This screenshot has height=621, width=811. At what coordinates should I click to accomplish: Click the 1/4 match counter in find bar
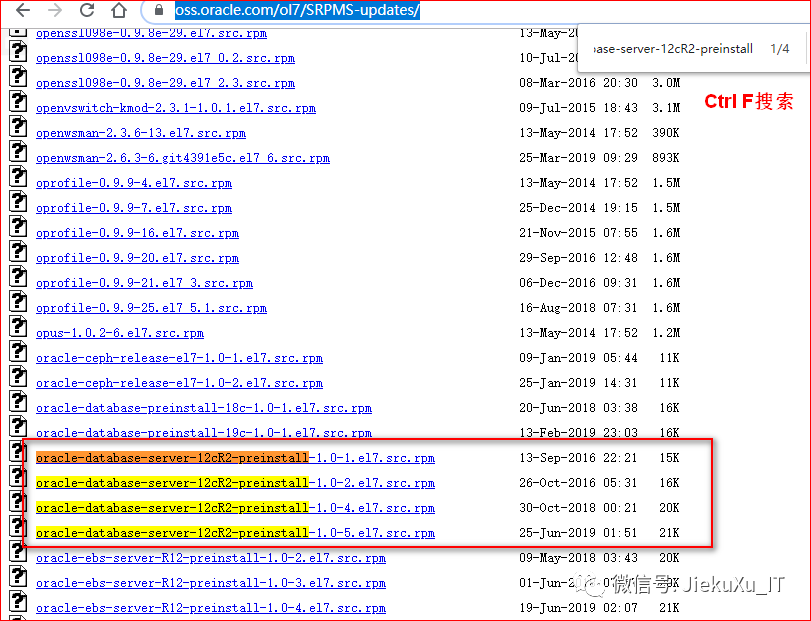pos(779,49)
